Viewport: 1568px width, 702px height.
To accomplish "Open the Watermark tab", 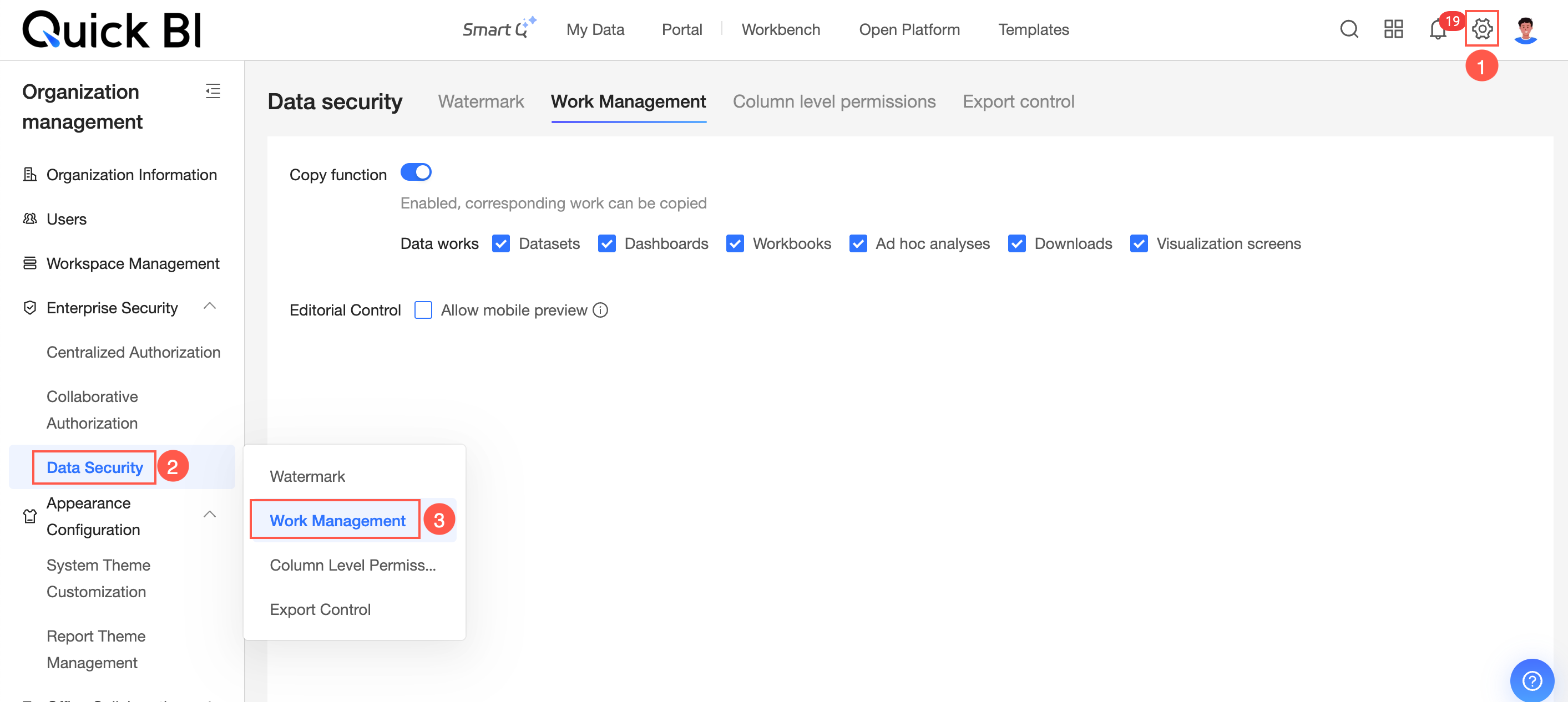I will [481, 101].
